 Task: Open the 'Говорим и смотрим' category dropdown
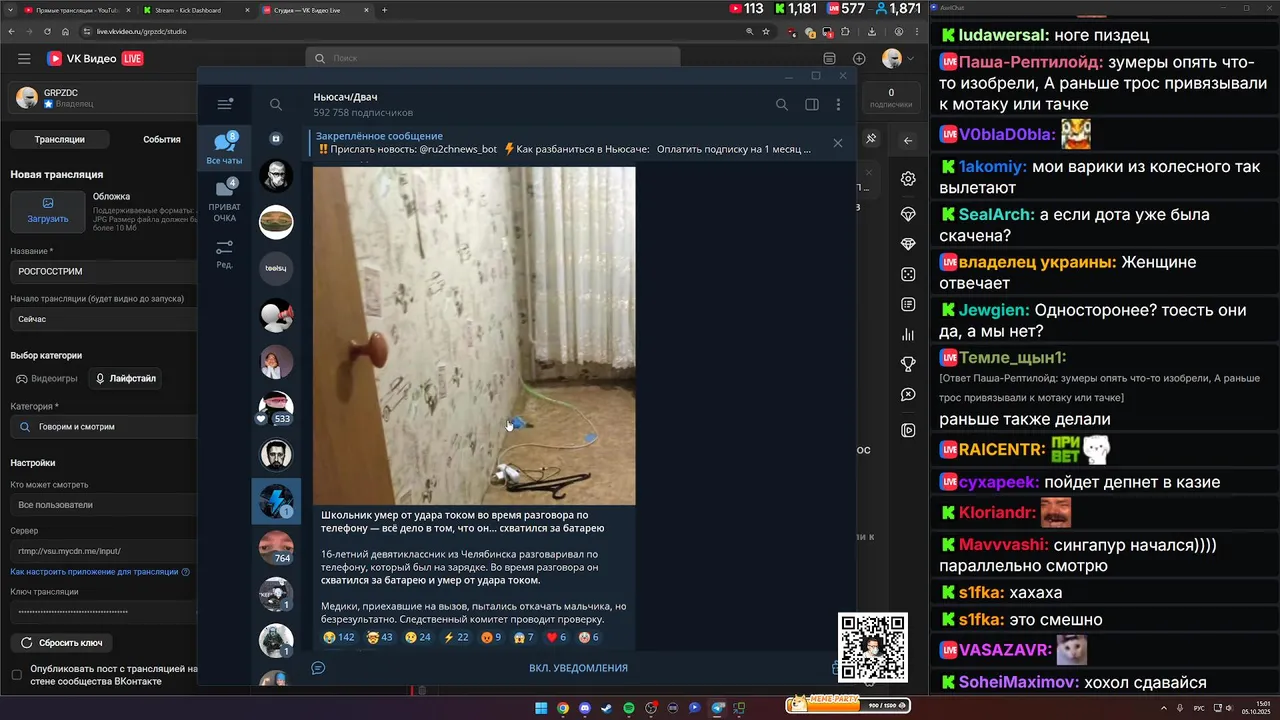104,427
